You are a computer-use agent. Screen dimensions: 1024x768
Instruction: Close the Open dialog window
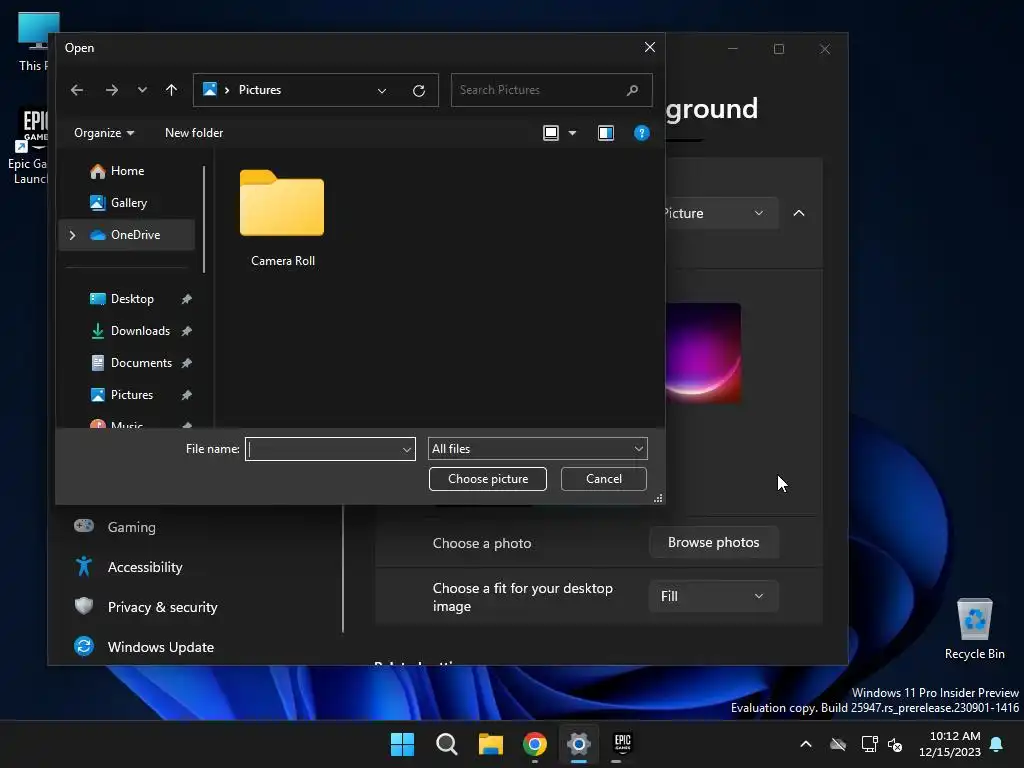(650, 48)
